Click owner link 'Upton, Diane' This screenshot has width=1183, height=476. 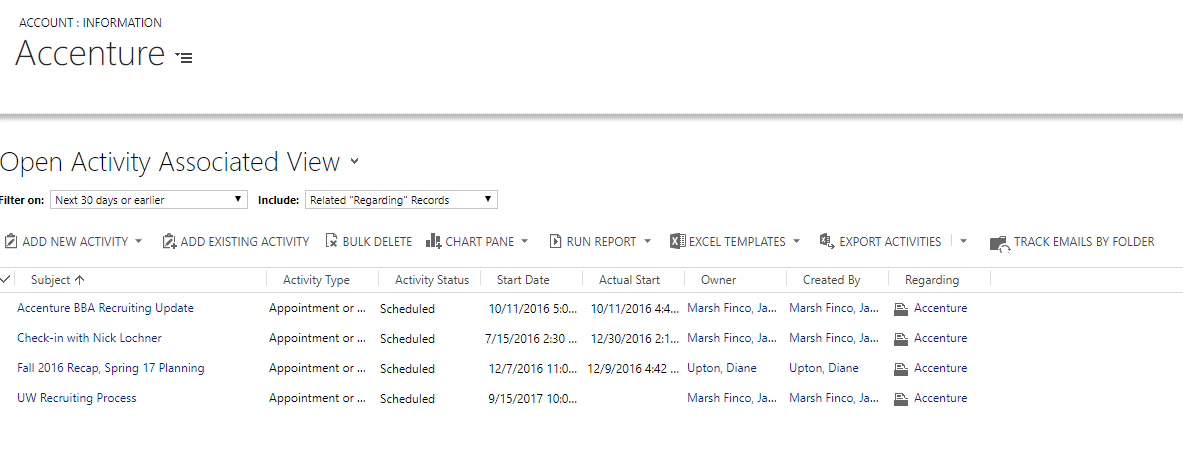[721, 368]
